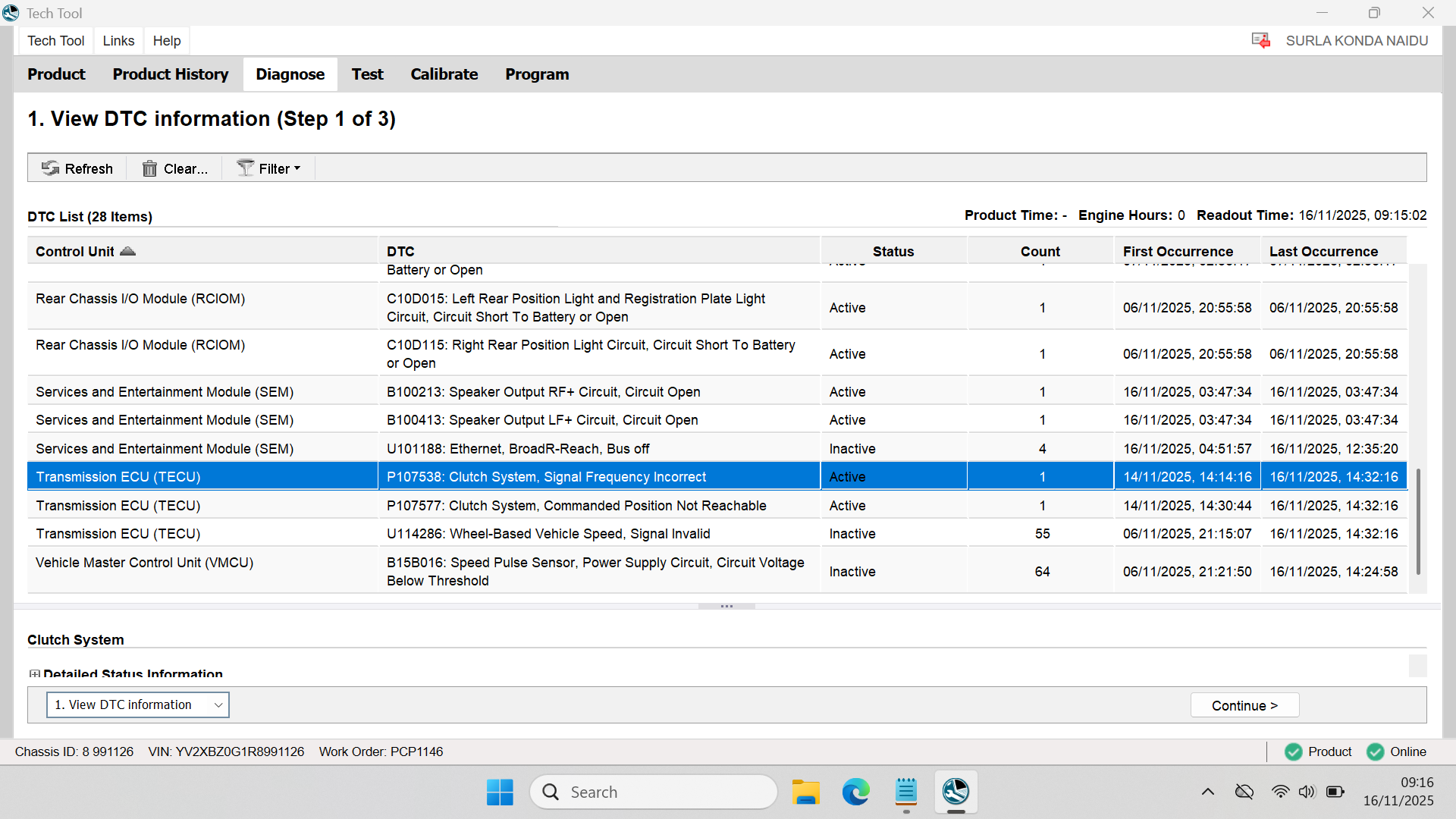Switch to the Program tab

(x=537, y=74)
